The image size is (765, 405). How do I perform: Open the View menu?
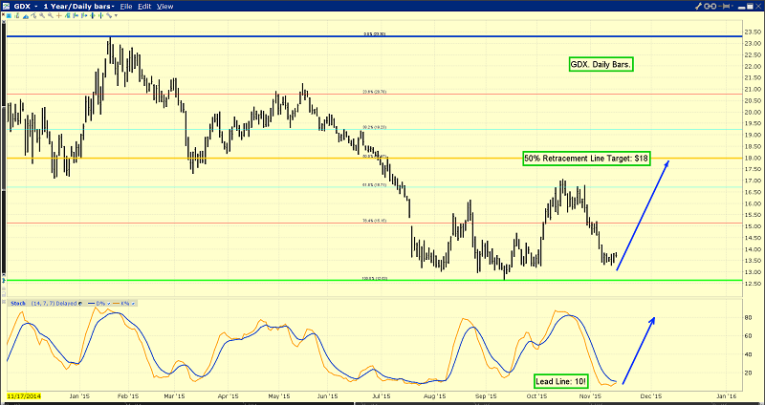pyautogui.click(x=165, y=6)
